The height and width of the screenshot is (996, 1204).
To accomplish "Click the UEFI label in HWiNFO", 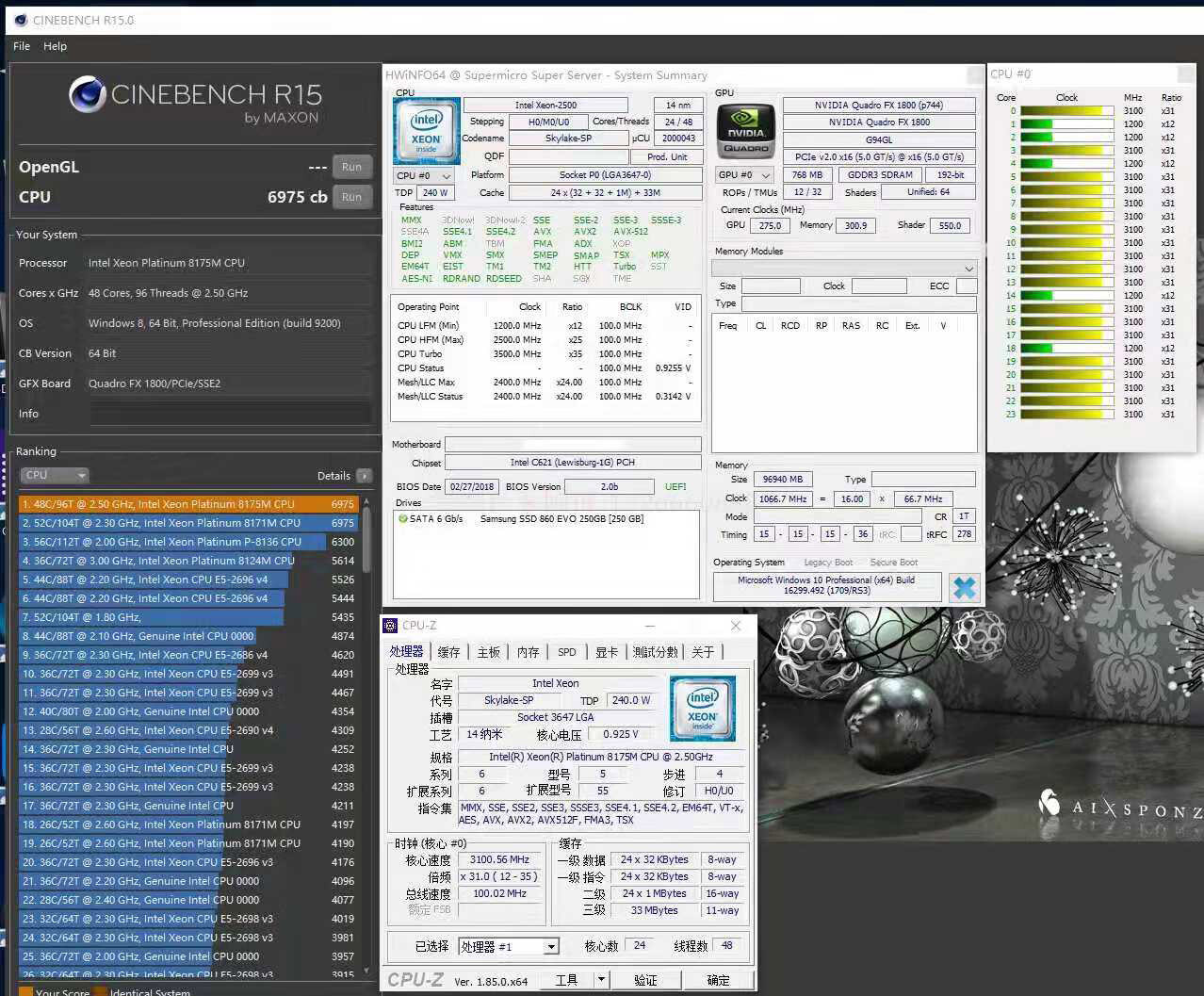I will [675, 487].
